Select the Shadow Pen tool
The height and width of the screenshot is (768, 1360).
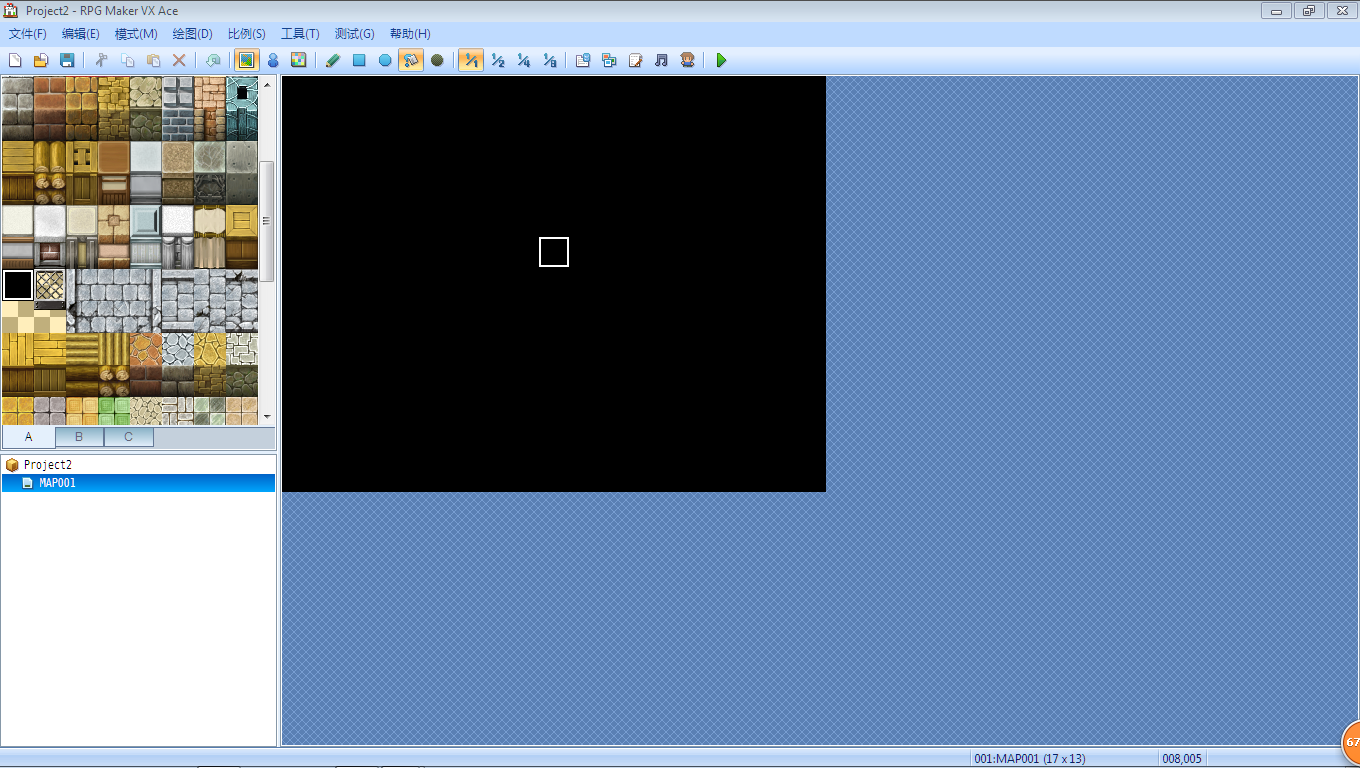point(437,60)
